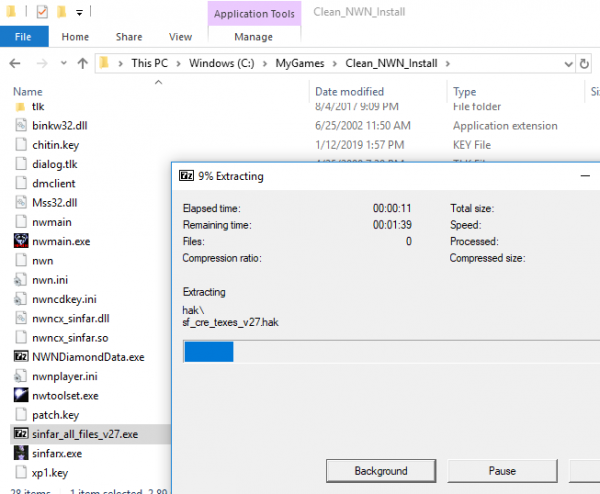This screenshot has width=600, height=494.
Task: Select the nwn file name
Action: pyautogui.click(x=42, y=261)
